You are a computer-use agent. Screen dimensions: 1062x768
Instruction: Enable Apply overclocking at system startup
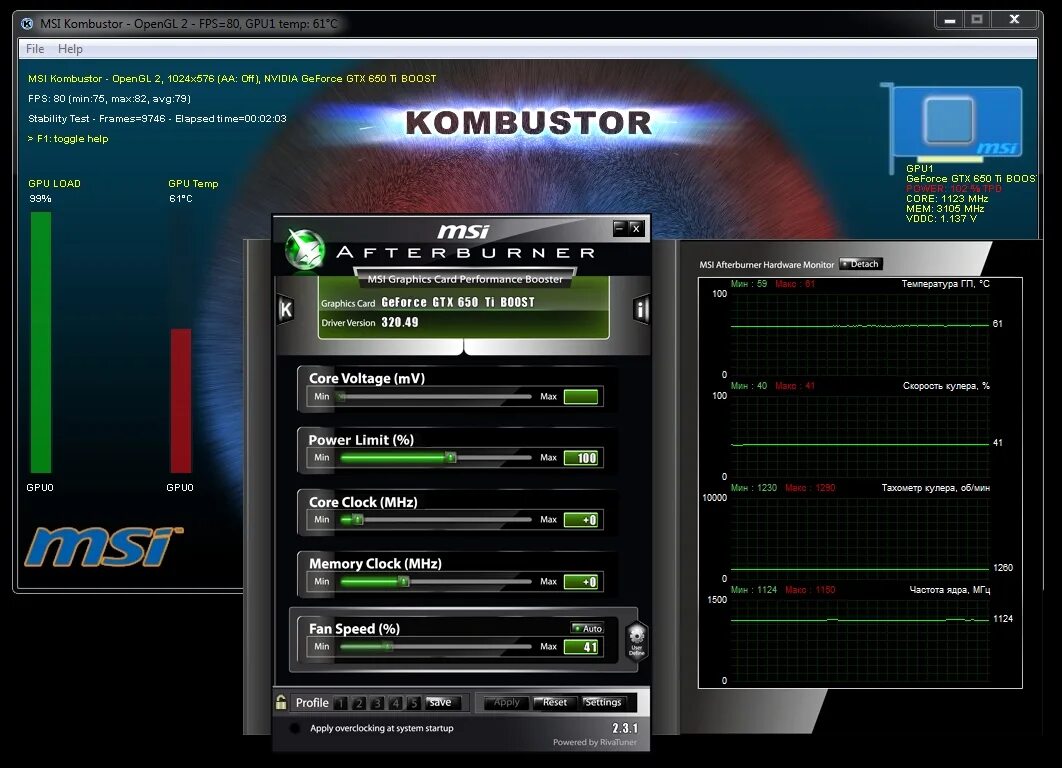tap(295, 728)
